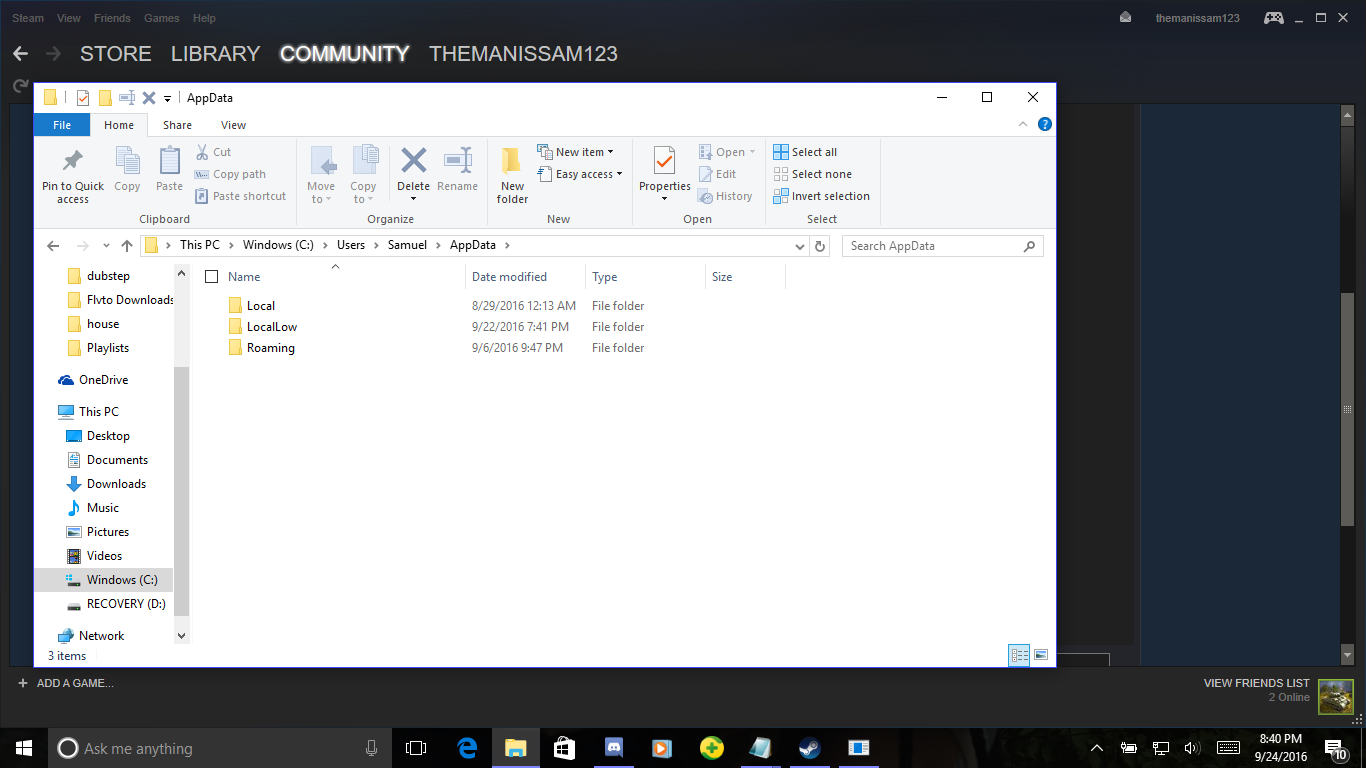Open the File tab

tap(62, 125)
